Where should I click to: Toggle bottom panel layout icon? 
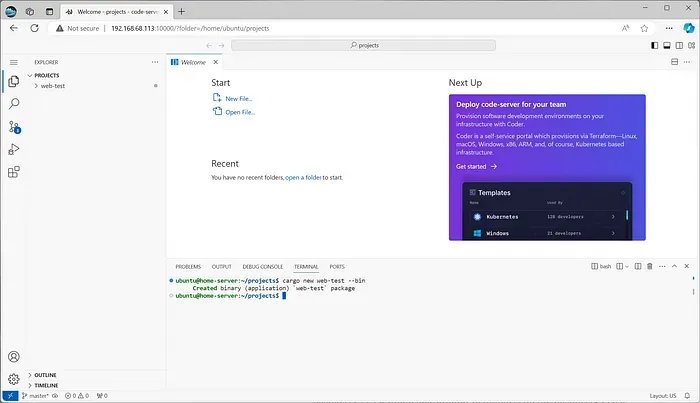click(x=667, y=45)
